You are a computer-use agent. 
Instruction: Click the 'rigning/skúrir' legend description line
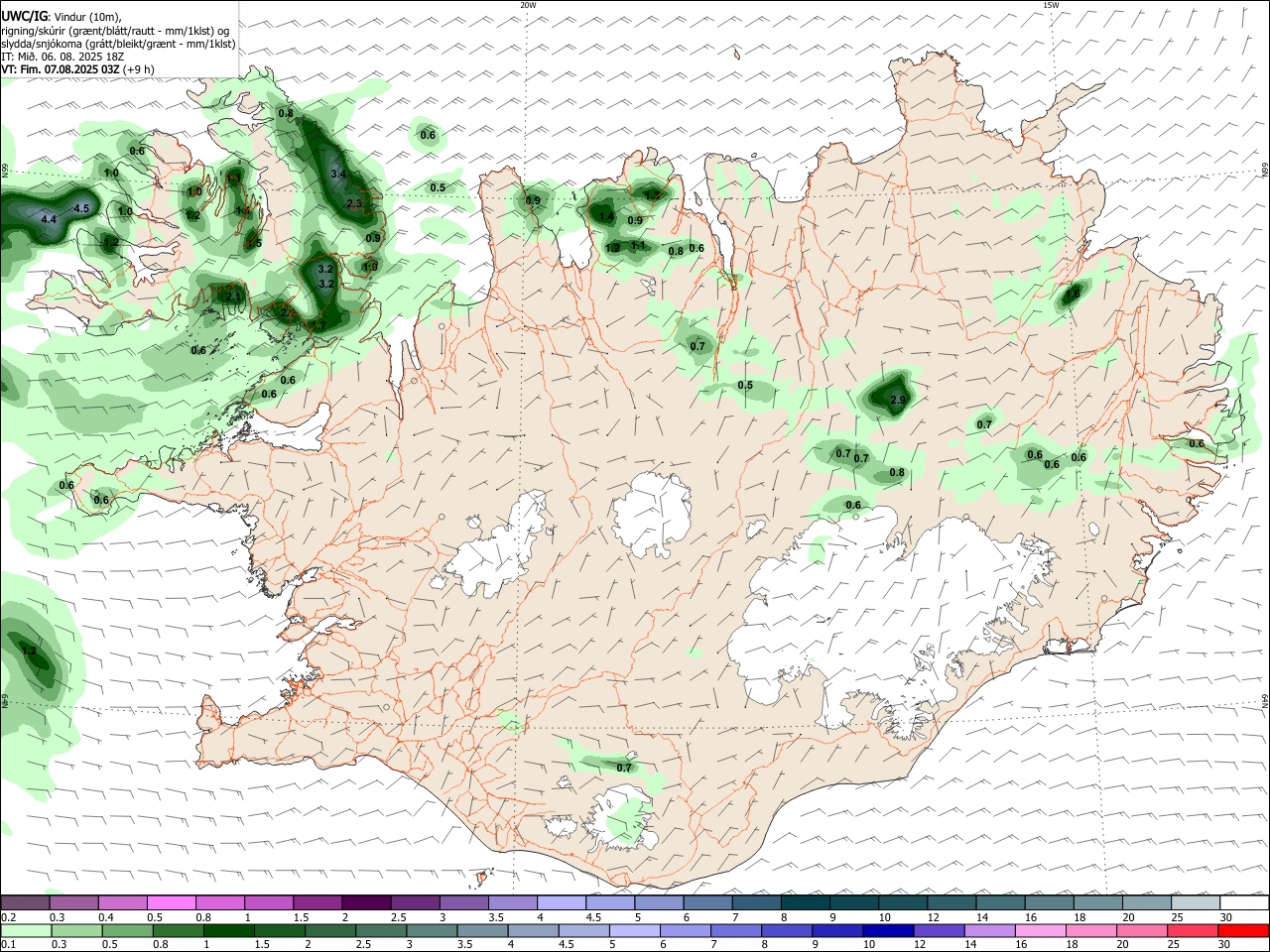(x=115, y=31)
